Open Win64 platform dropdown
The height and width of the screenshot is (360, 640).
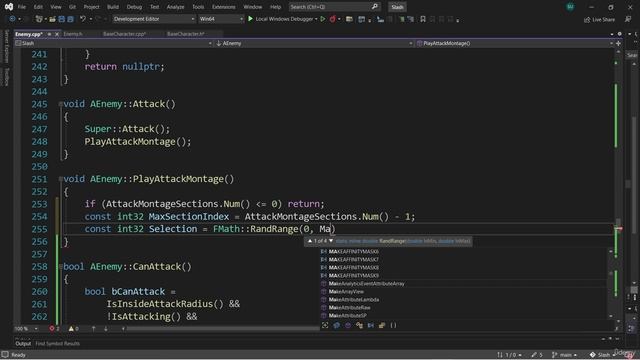pos(221,19)
